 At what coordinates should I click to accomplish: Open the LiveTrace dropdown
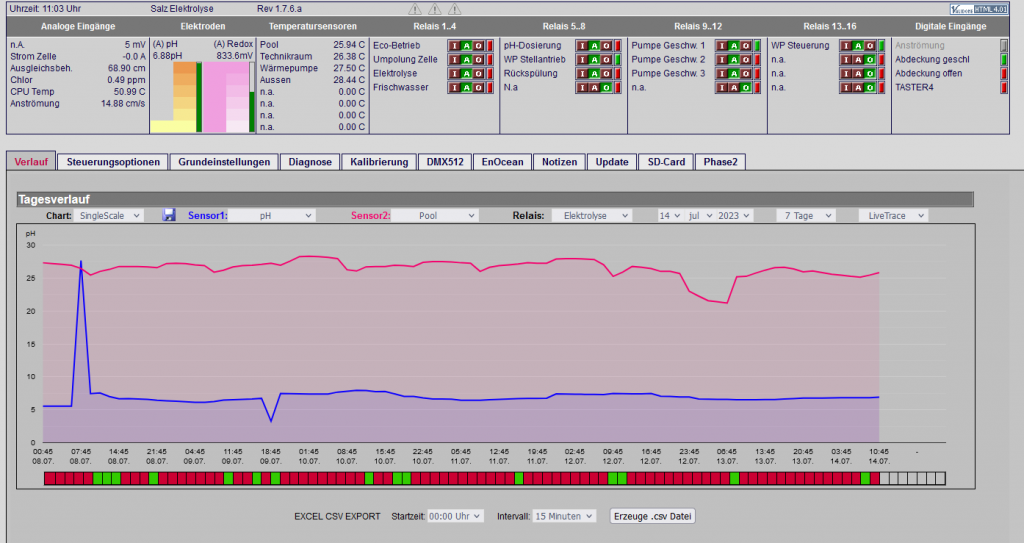[893, 216]
